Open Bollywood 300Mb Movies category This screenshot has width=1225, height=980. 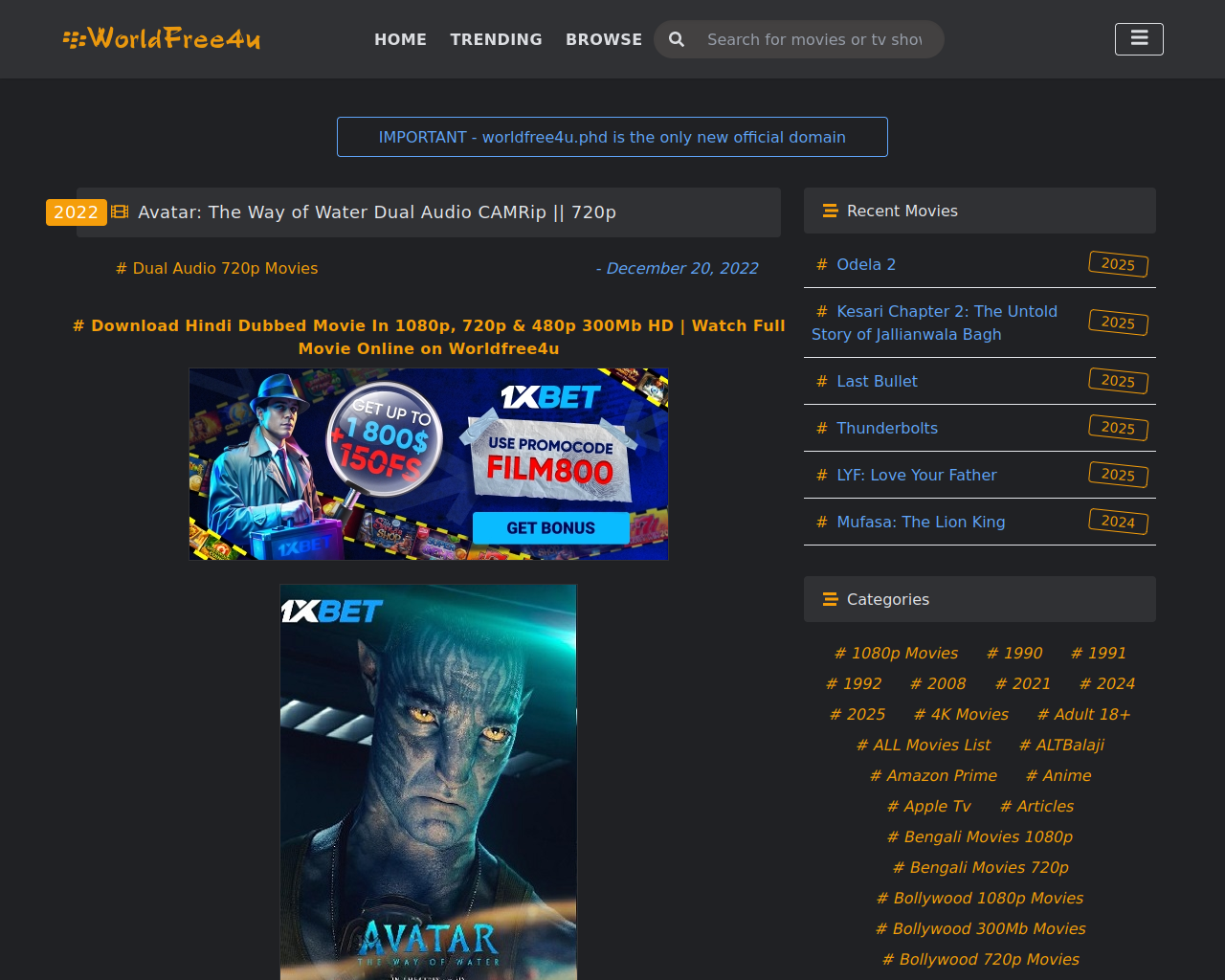click(x=980, y=928)
